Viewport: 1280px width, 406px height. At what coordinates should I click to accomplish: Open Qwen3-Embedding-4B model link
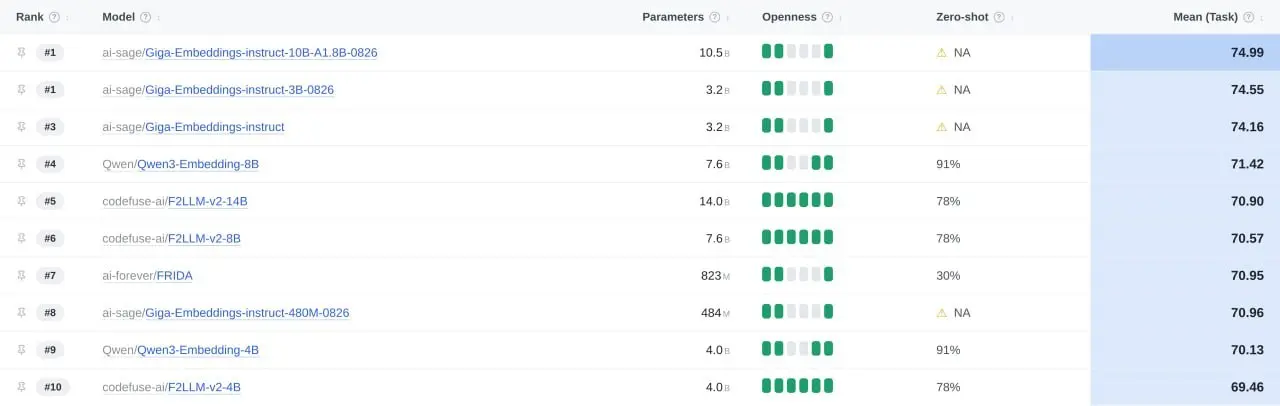click(x=198, y=350)
